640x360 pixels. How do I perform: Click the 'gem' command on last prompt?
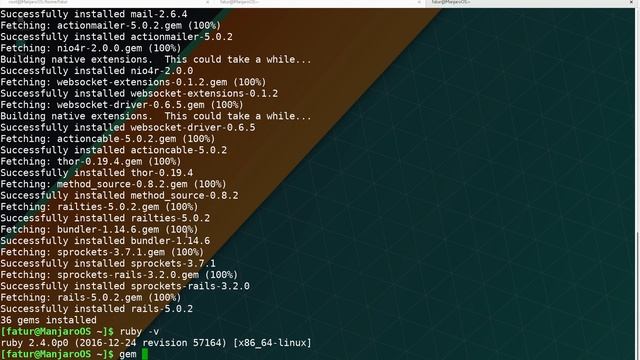coord(128,354)
